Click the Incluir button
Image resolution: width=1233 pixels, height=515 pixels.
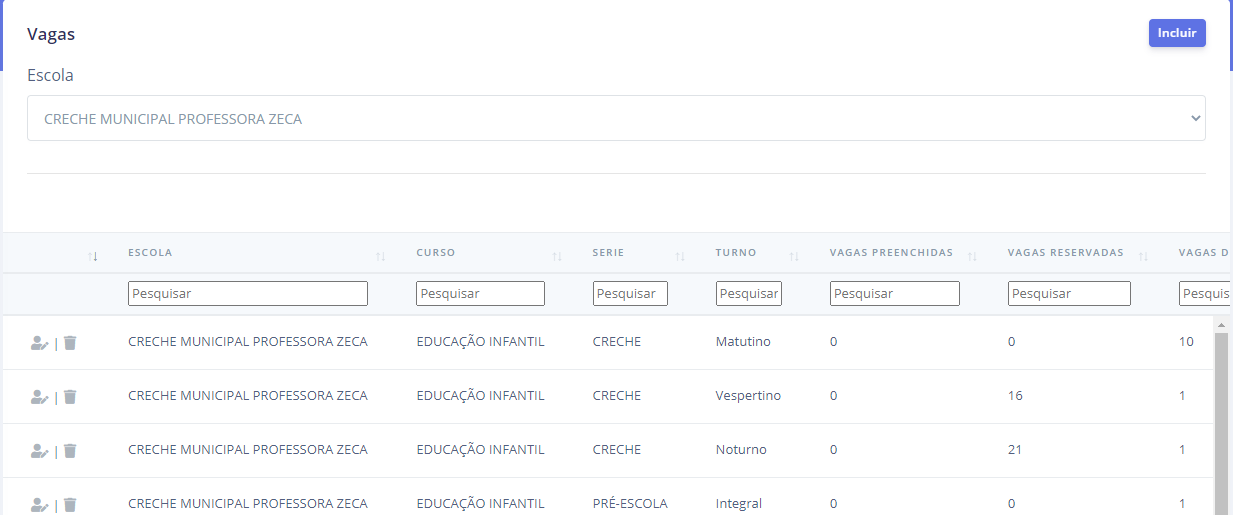1177,33
